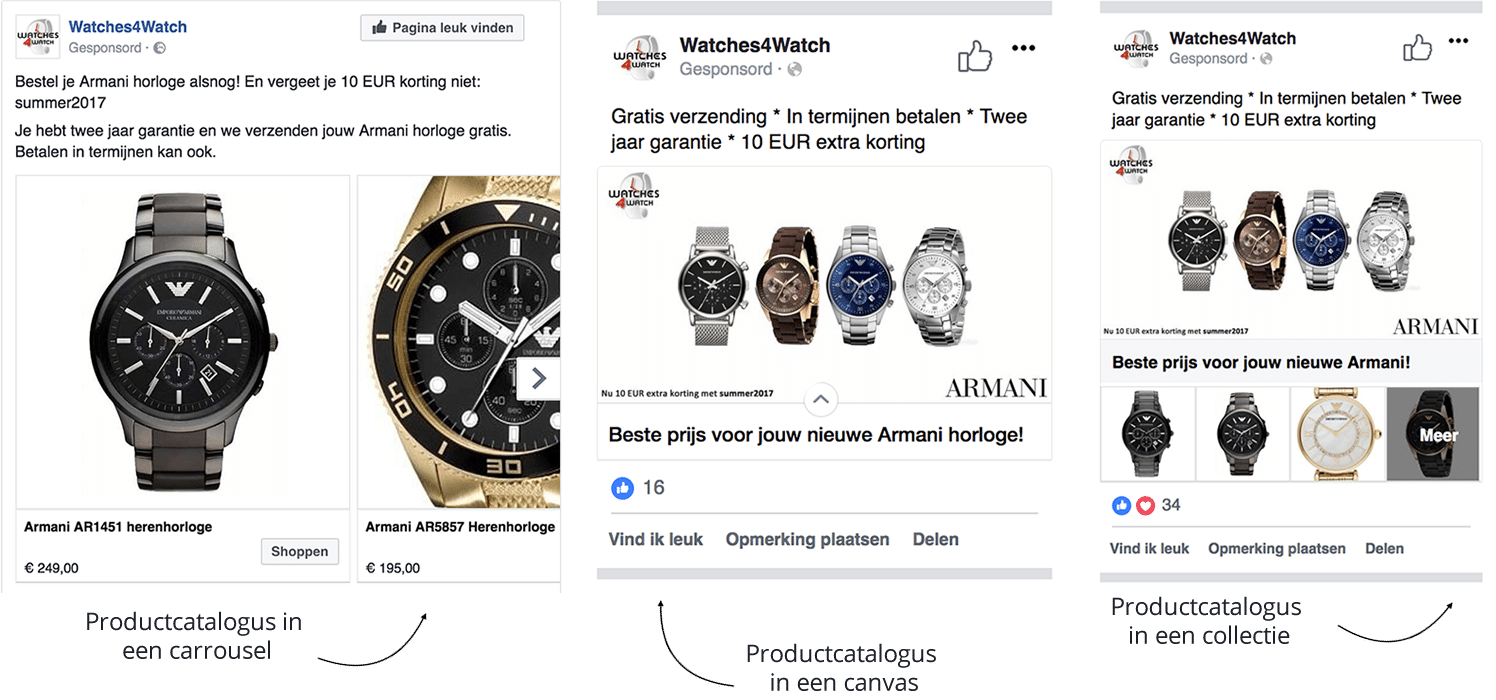This screenshot has width=1496, height=700.
Task: Click Vind ik leuk in the canvas ad
Action: point(656,539)
